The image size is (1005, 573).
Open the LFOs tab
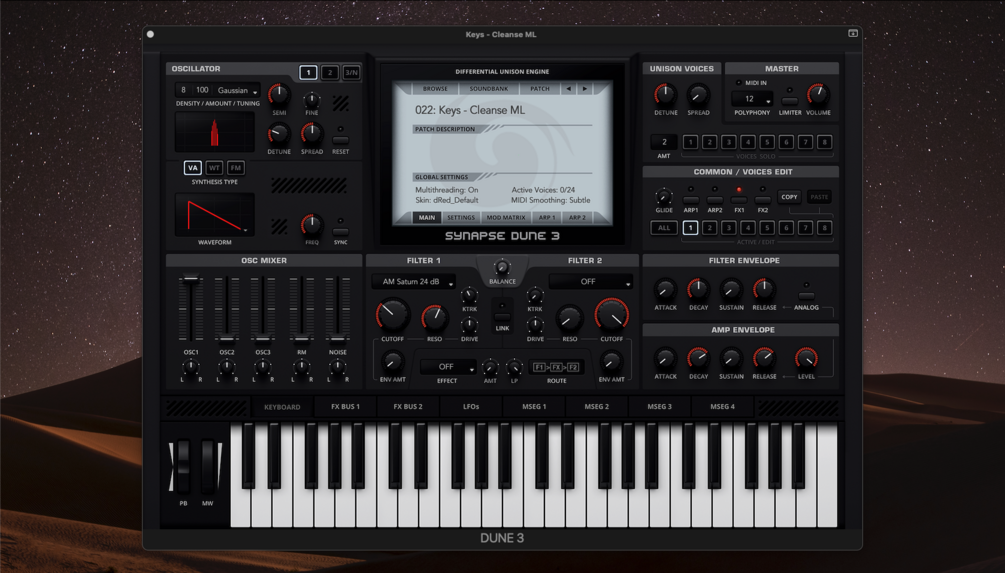[x=471, y=407]
